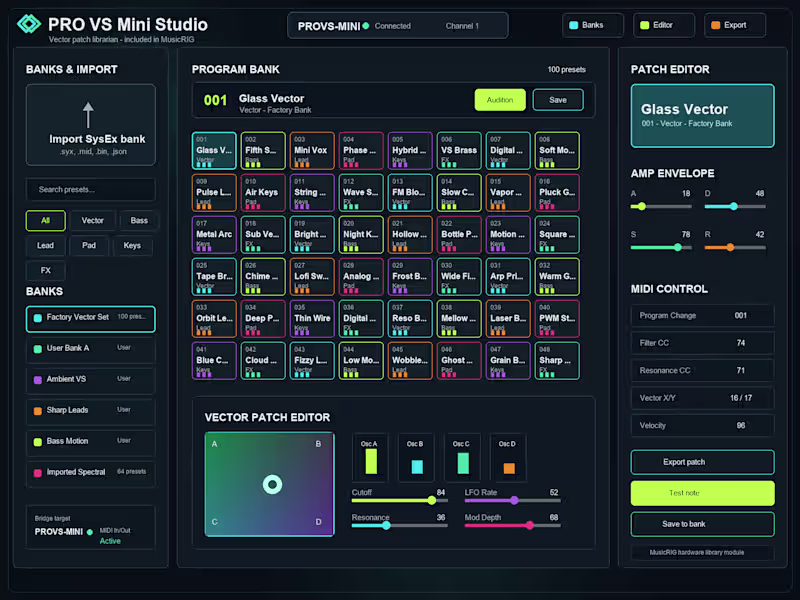Image resolution: width=800 pixels, height=600 pixels.
Task: Click corner A of the vector pad
Action: tap(214, 444)
